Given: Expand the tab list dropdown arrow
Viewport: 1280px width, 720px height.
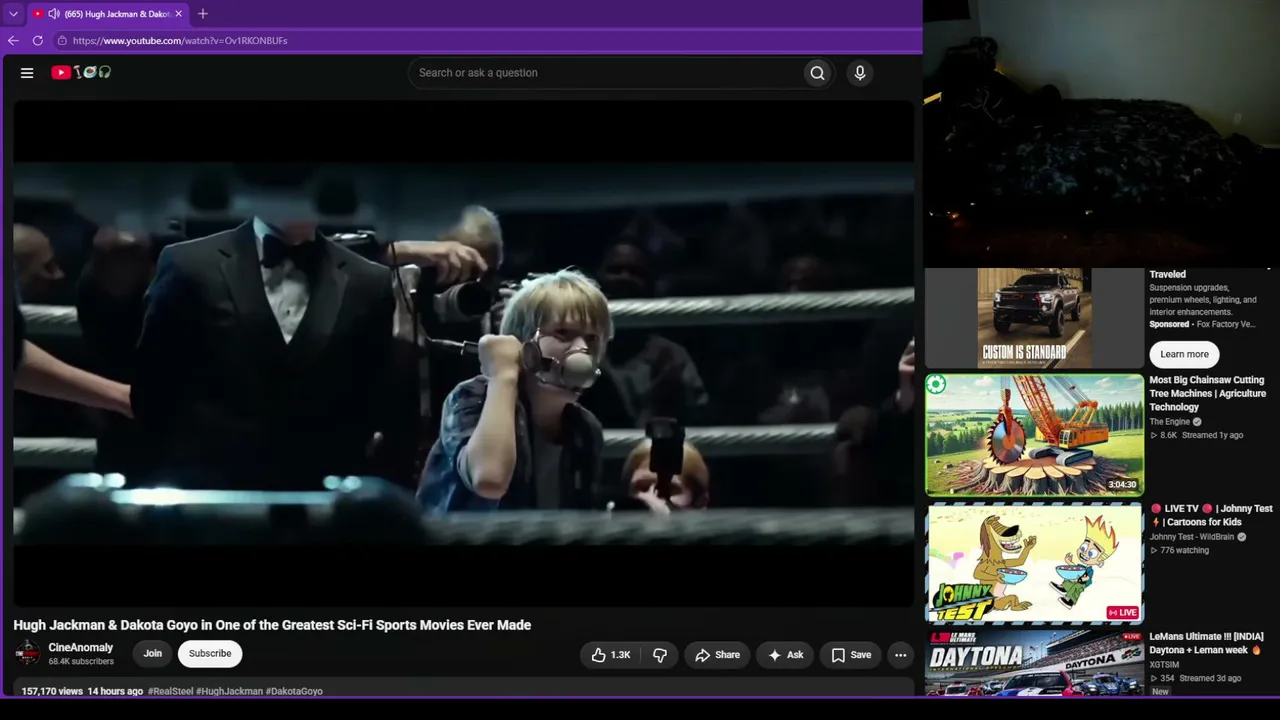Looking at the screenshot, I should [13, 14].
